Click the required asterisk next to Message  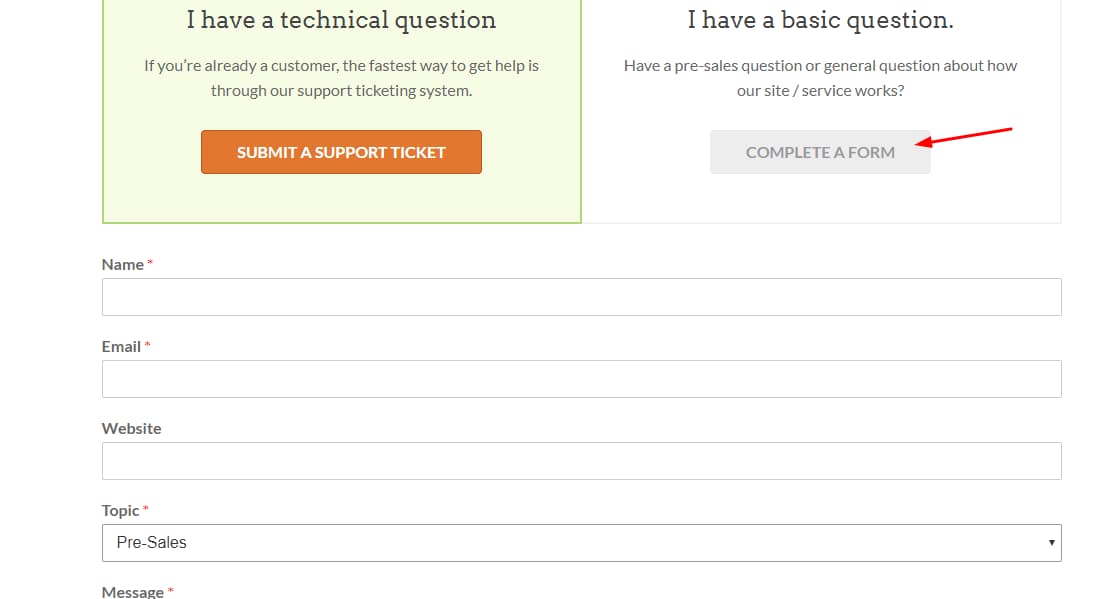coord(170,591)
